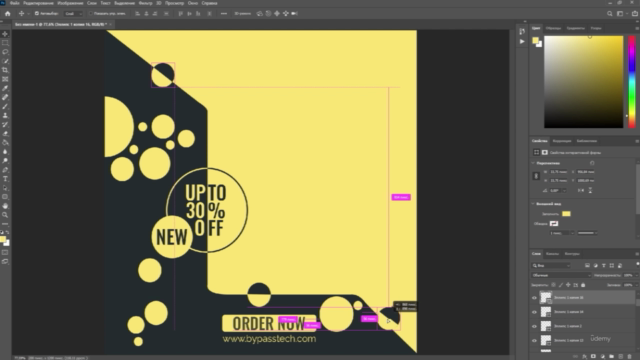640x360 pixels.
Task: Open the stroke line type dropdown
Action: [x=588, y=233]
